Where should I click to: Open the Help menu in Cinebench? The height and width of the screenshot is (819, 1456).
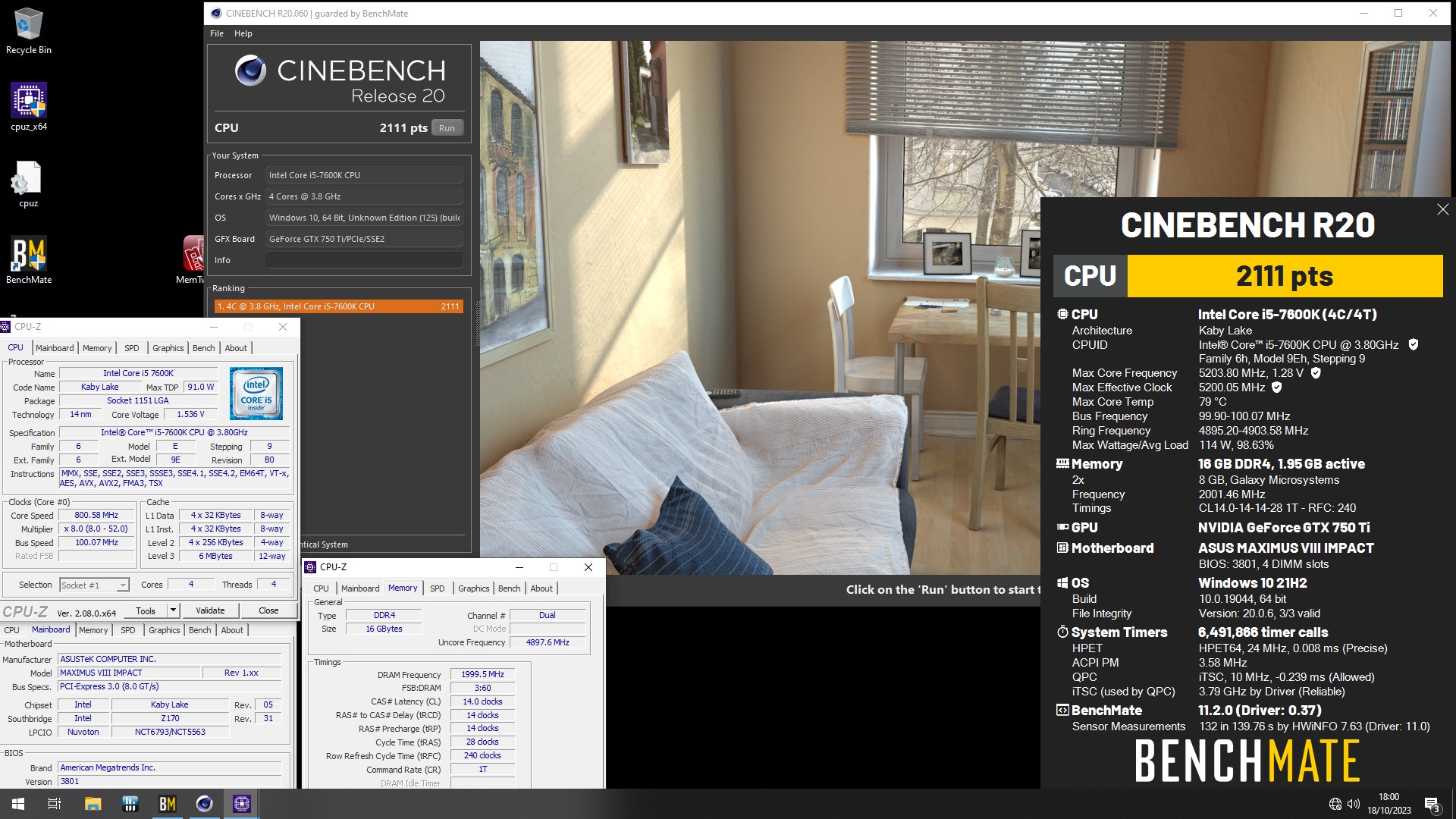(243, 33)
